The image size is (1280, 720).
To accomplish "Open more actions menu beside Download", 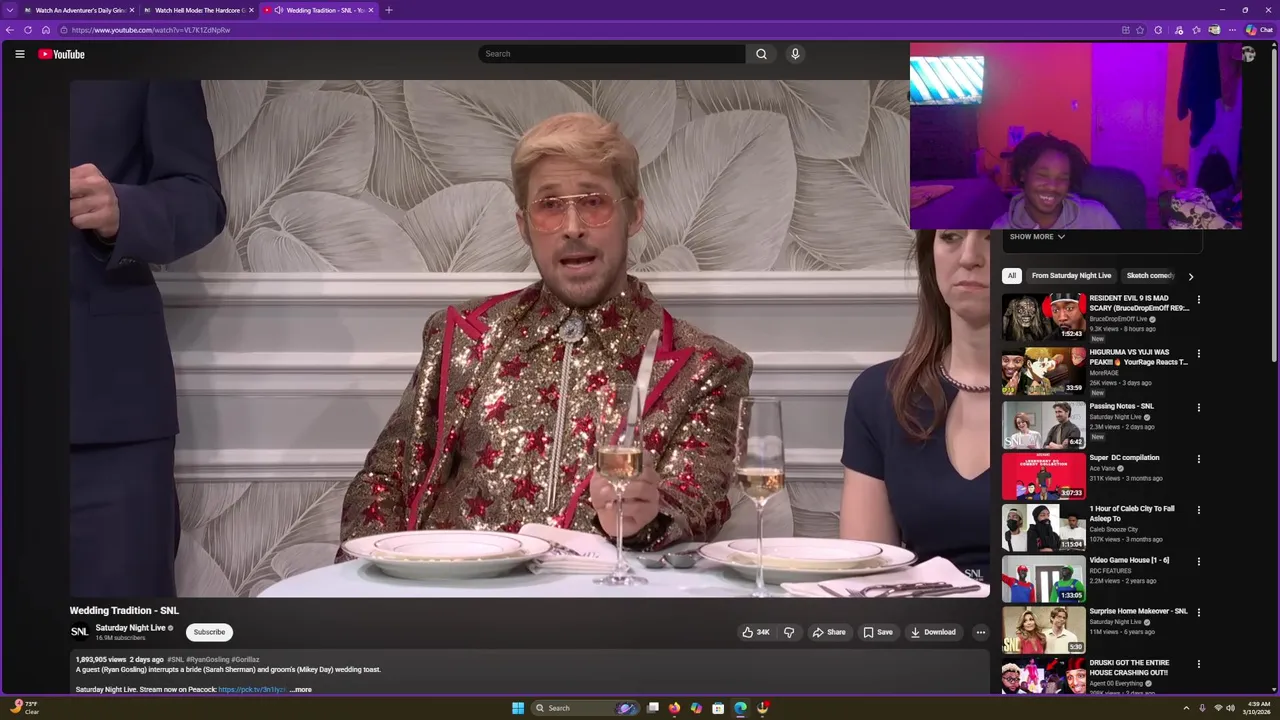I will pyautogui.click(x=980, y=632).
